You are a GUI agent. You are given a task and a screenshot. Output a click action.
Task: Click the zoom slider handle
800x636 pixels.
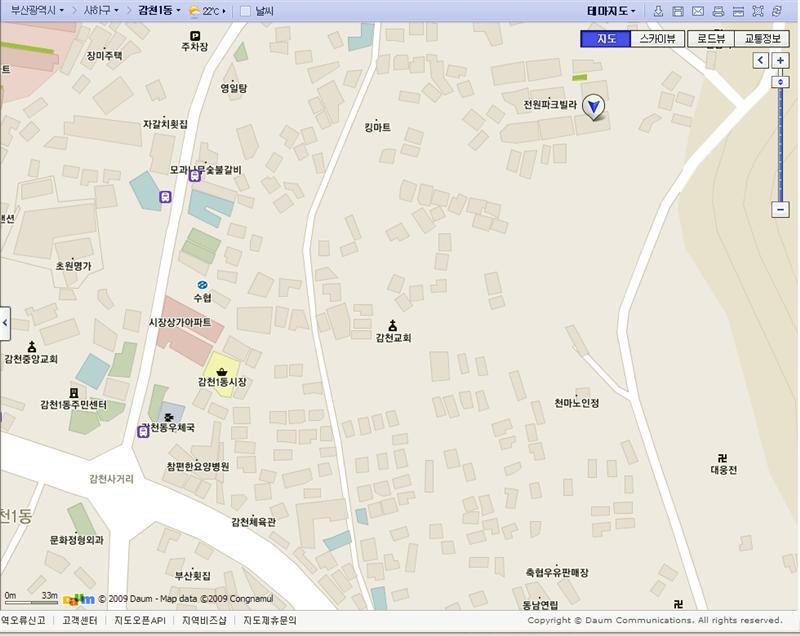781,81
